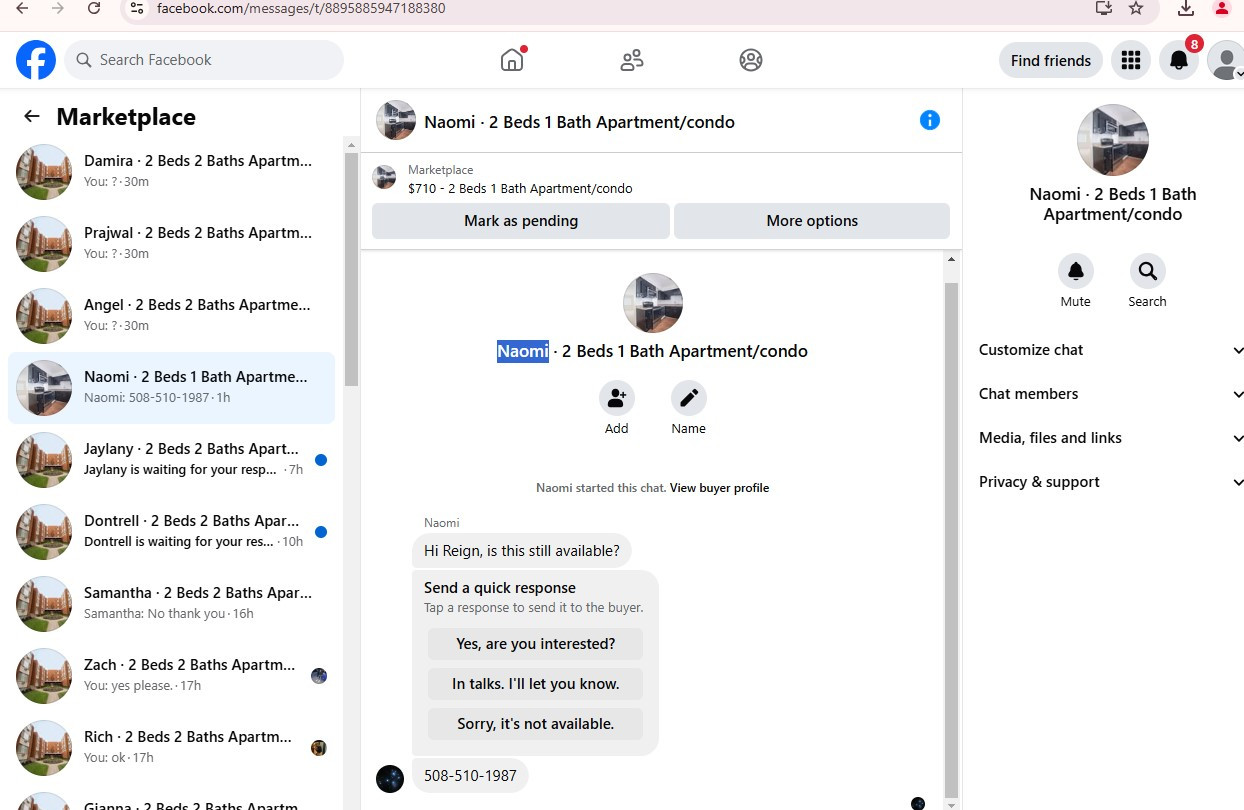Open the apps menu grid icon

pyautogui.click(x=1131, y=60)
